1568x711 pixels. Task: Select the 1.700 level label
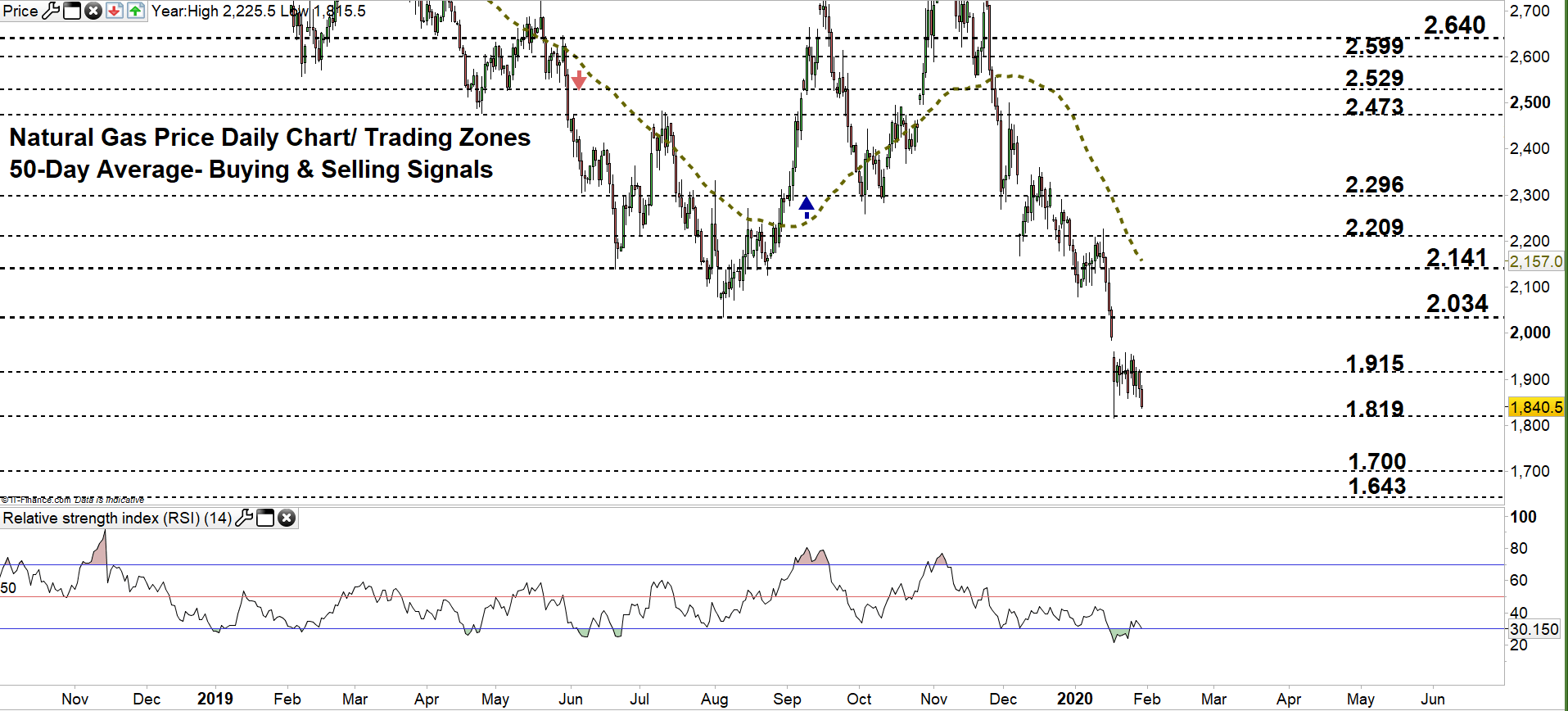(1377, 462)
